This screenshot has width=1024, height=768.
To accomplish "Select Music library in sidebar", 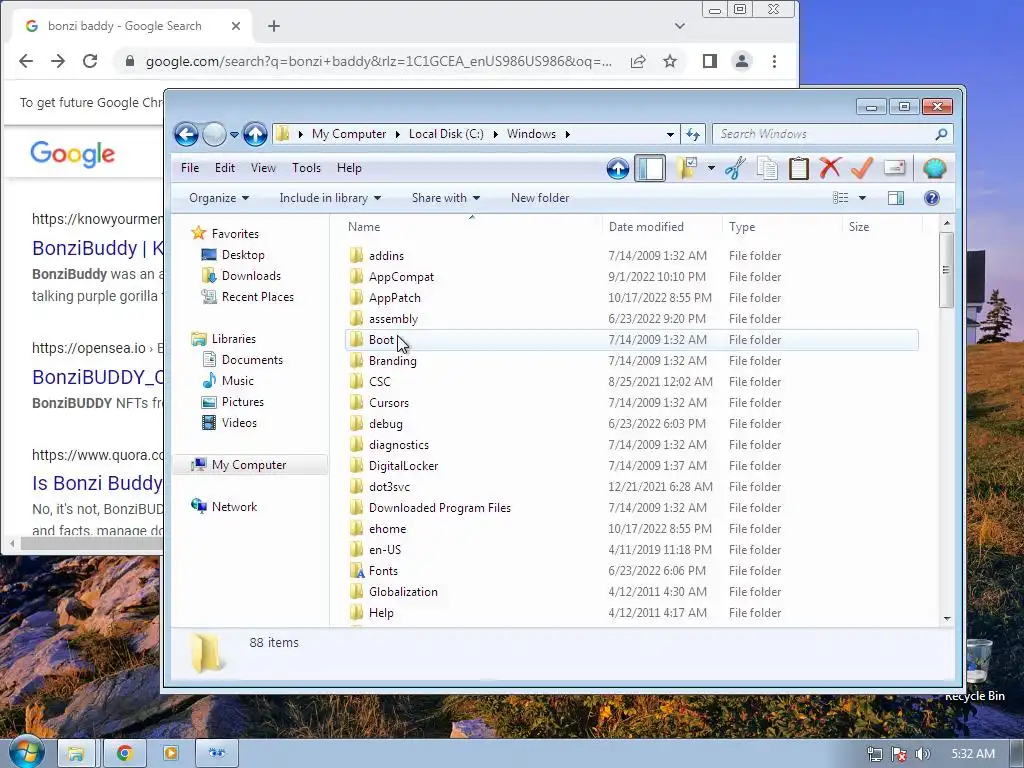I will point(237,381).
